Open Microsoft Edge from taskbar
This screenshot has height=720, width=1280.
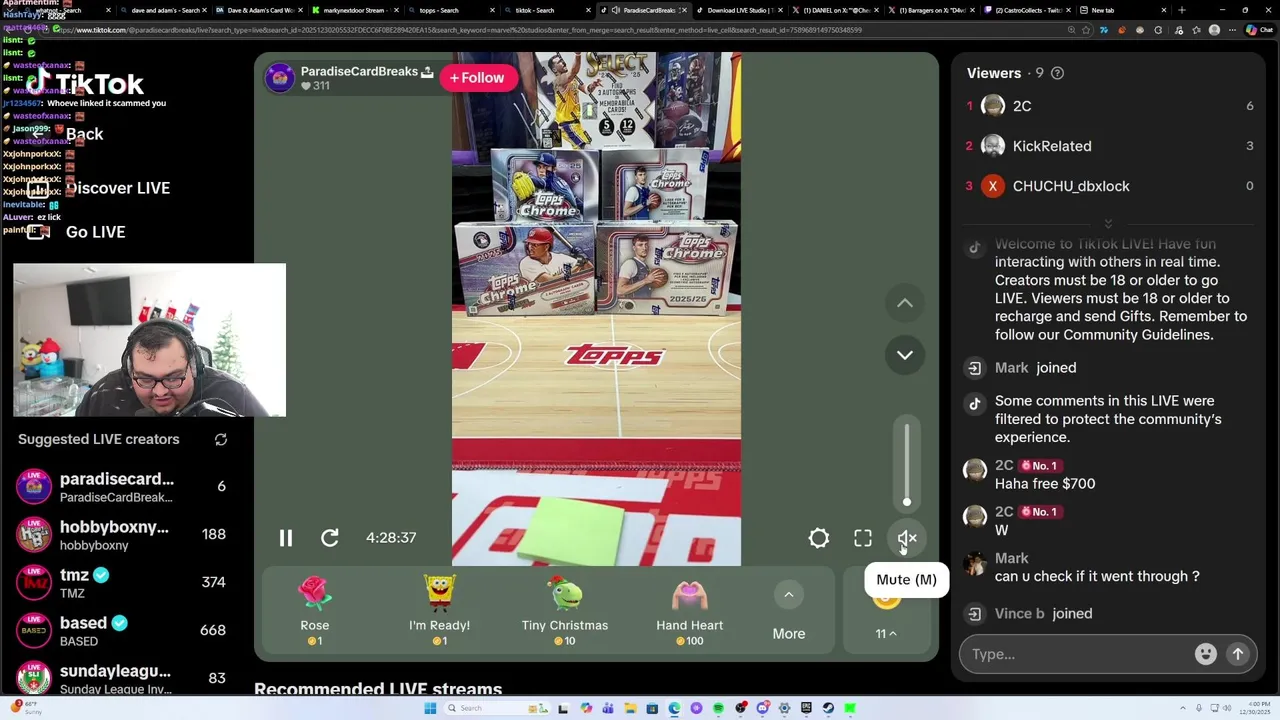click(674, 708)
